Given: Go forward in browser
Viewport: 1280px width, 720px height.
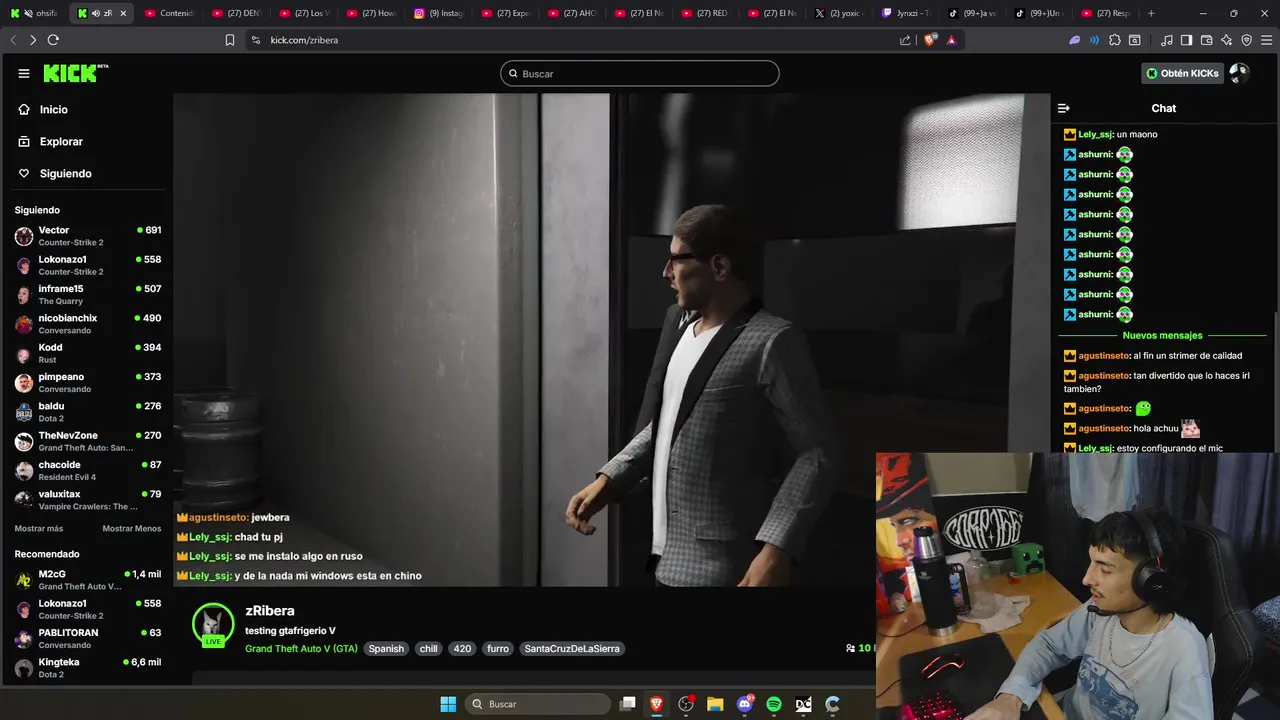Looking at the screenshot, I should click(x=33, y=40).
